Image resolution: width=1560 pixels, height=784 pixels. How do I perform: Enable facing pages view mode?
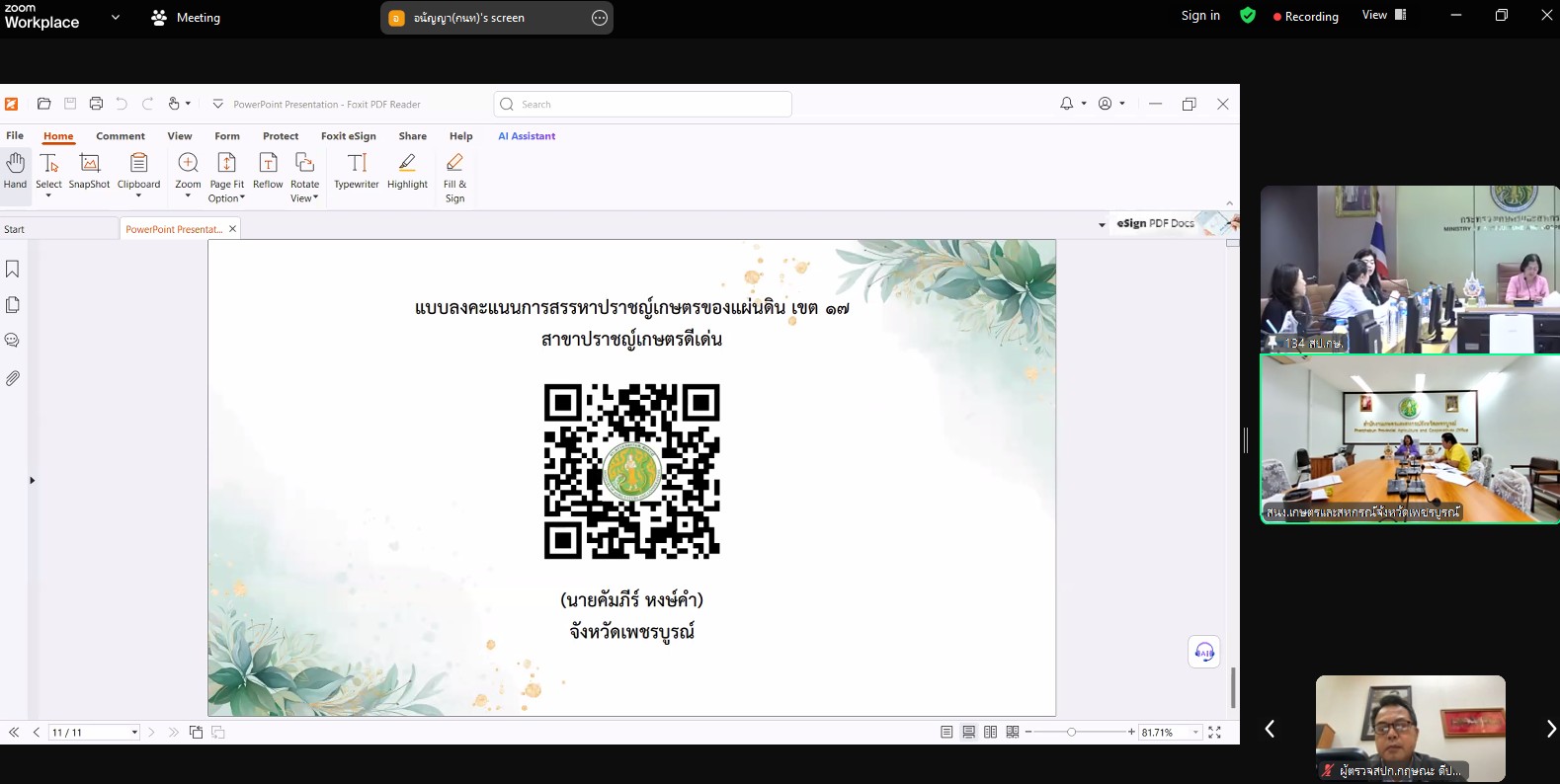coord(991,732)
